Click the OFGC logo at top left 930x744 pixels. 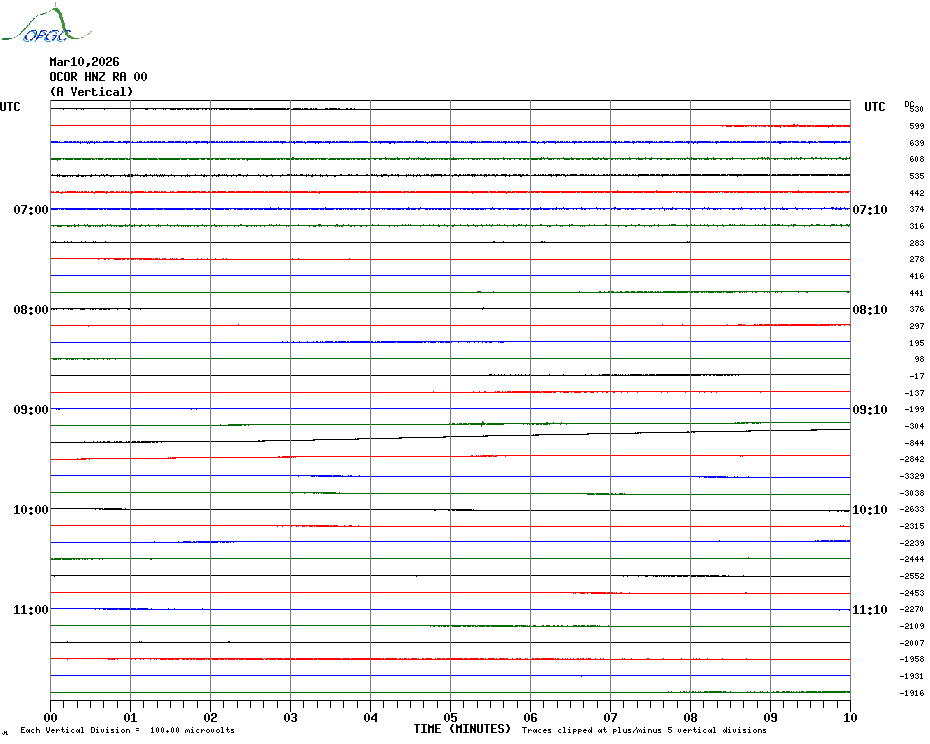[x=36, y=26]
